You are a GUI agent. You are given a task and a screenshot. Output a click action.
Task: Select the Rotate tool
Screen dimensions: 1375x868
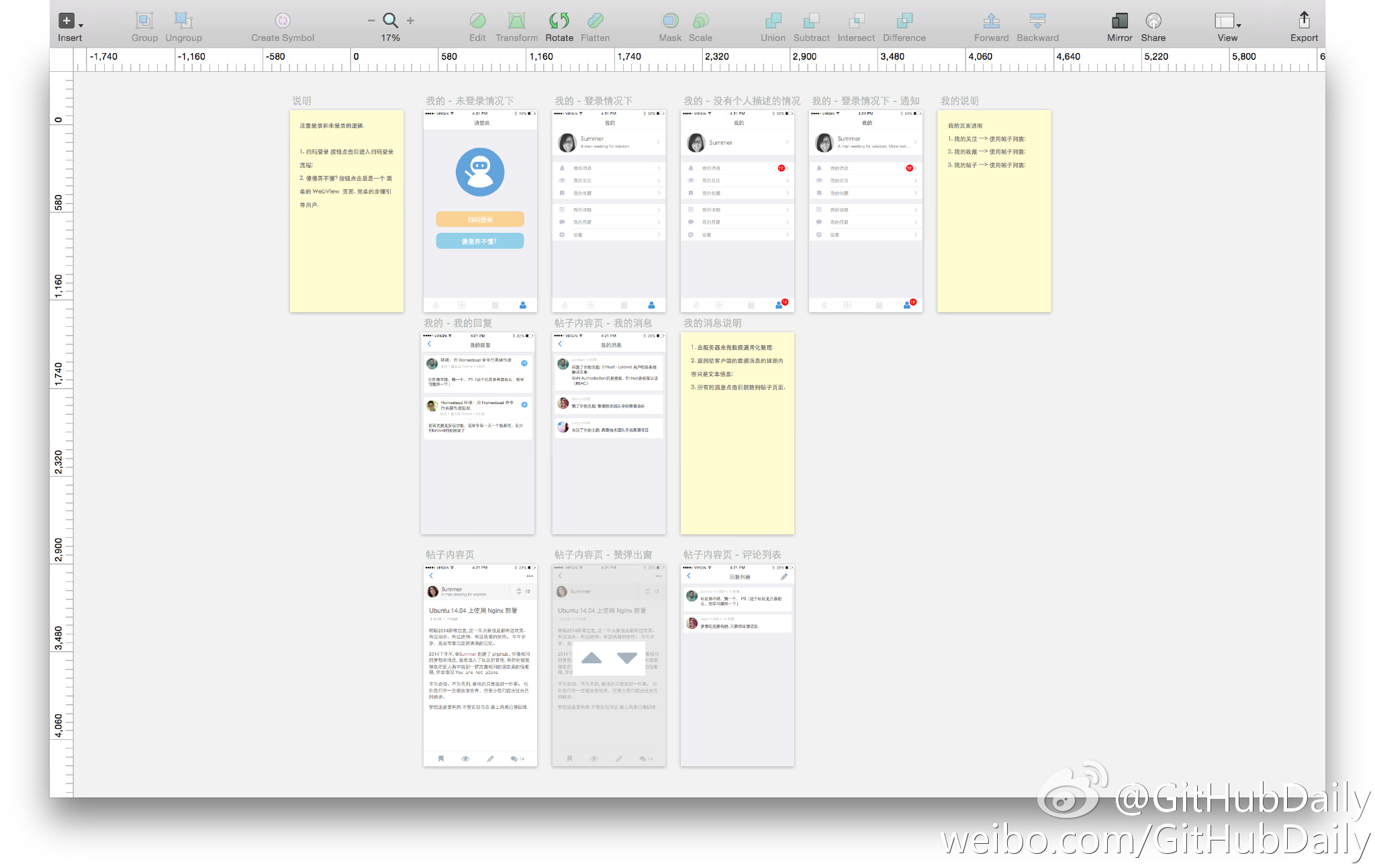[x=559, y=21]
